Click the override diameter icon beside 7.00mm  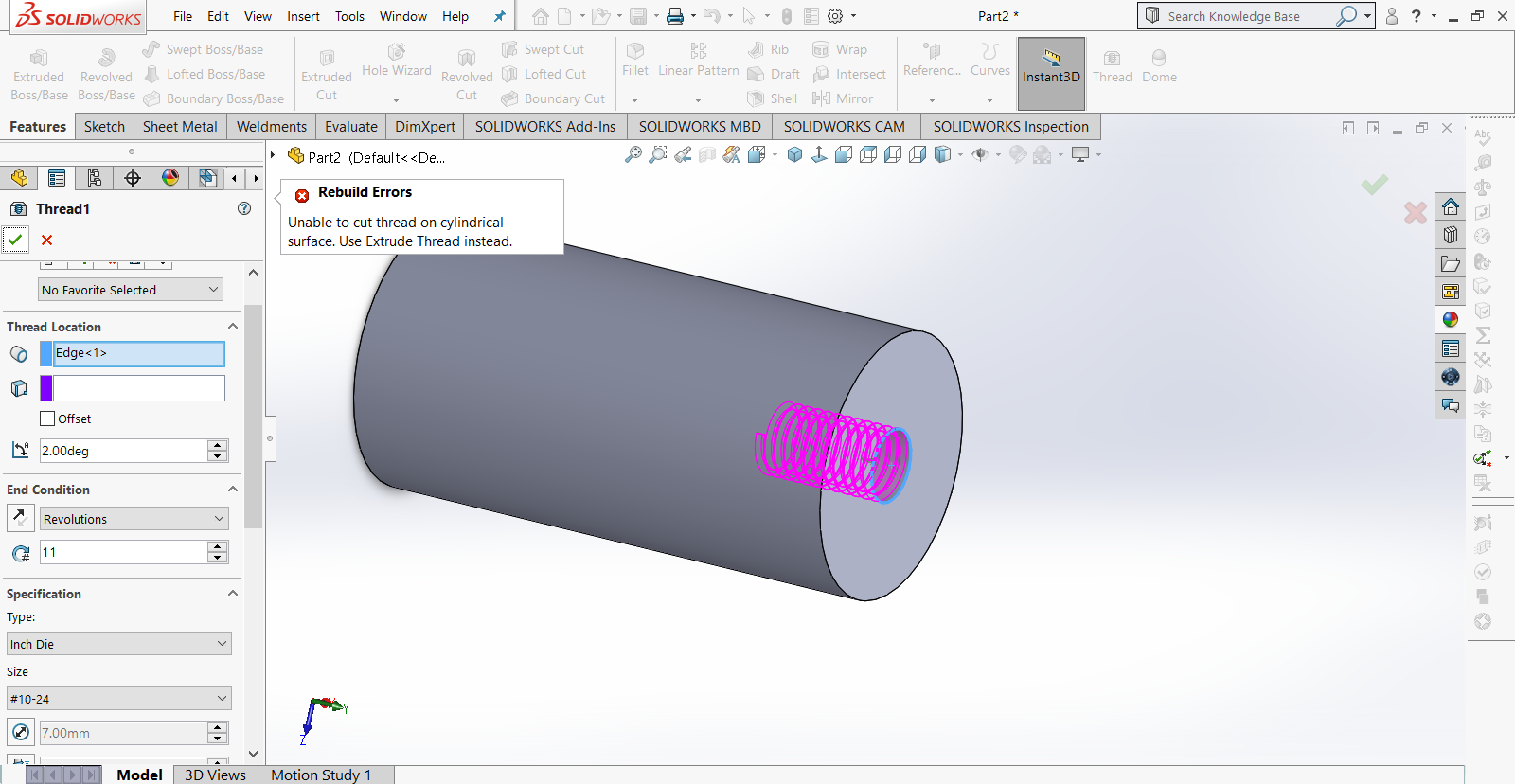click(x=20, y=732)
